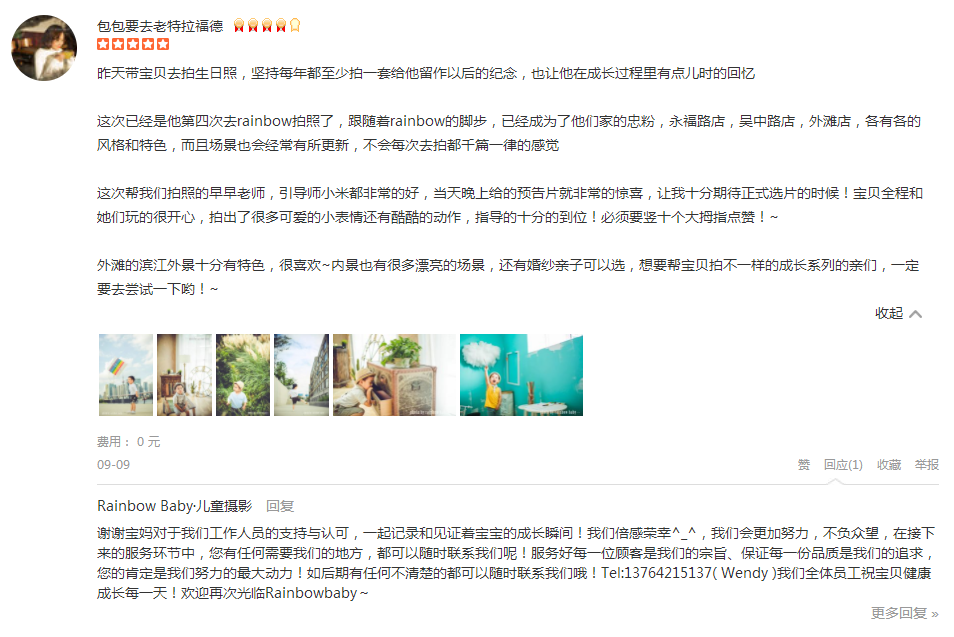Click the five-star rating icons
The height and width of the screenshot is (637, 954).
click(x=133, y=44)
